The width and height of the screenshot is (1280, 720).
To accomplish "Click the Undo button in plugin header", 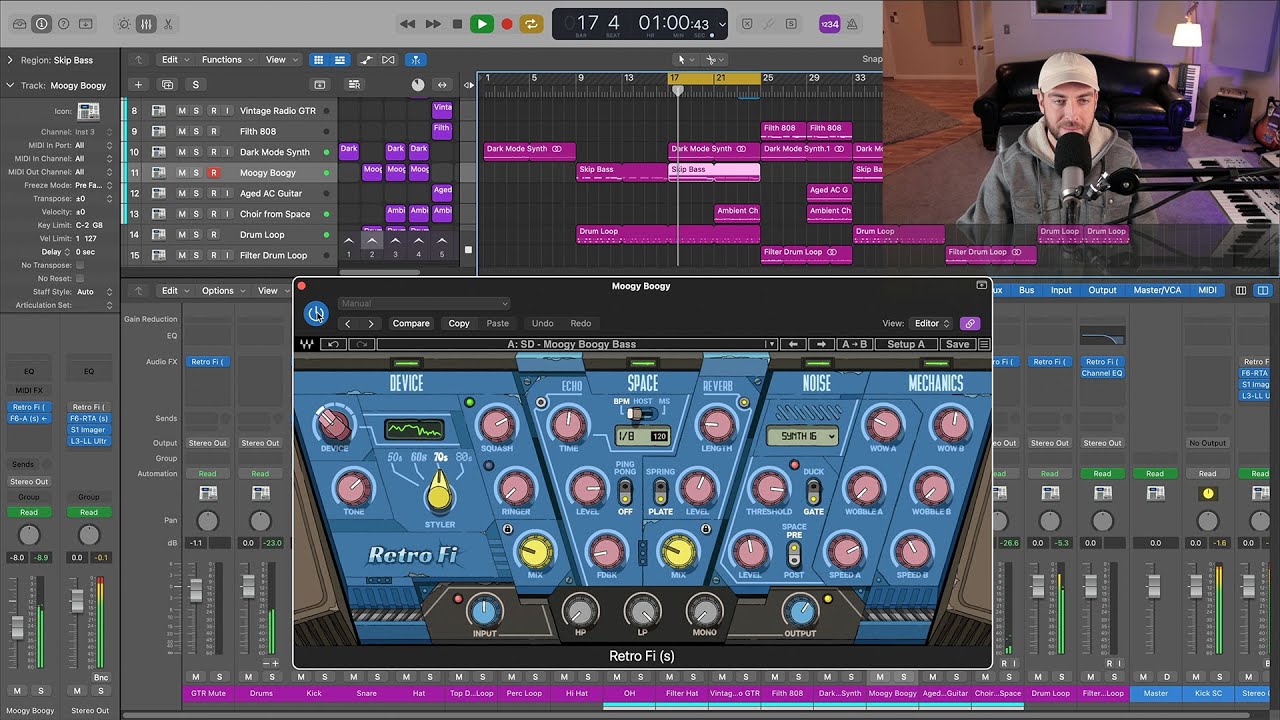I will (543, 324).
